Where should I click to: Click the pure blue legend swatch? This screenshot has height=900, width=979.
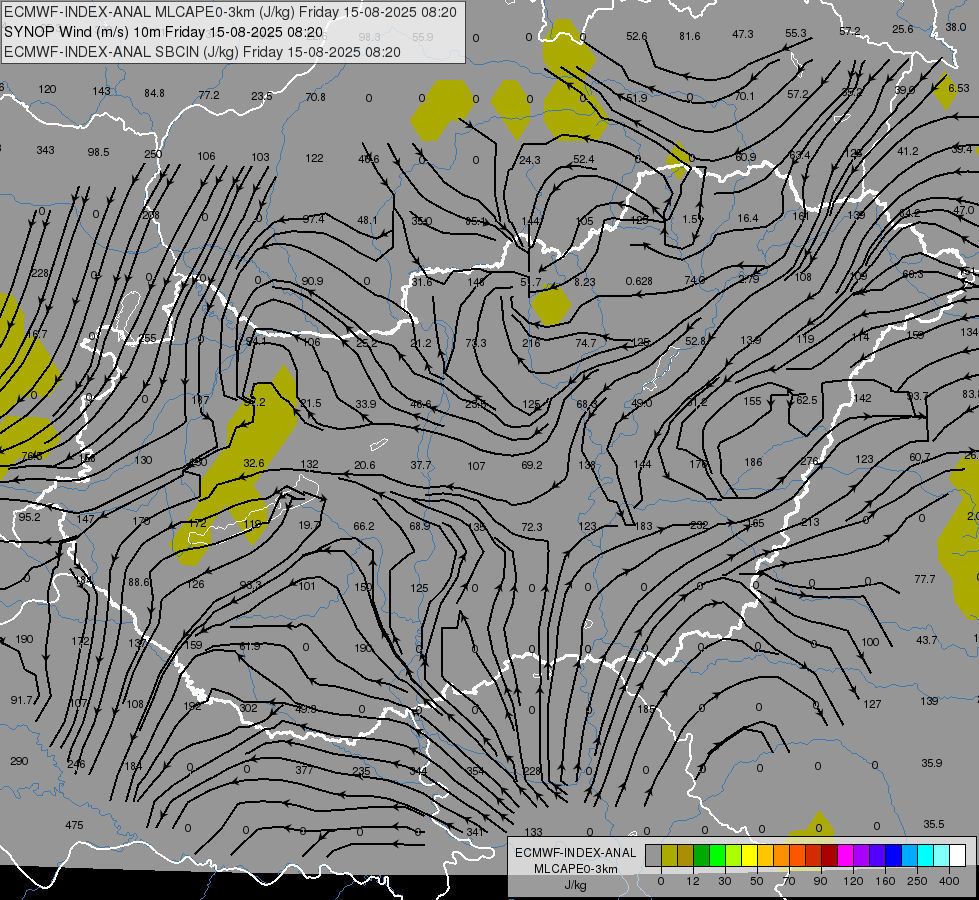click(893, 855)
